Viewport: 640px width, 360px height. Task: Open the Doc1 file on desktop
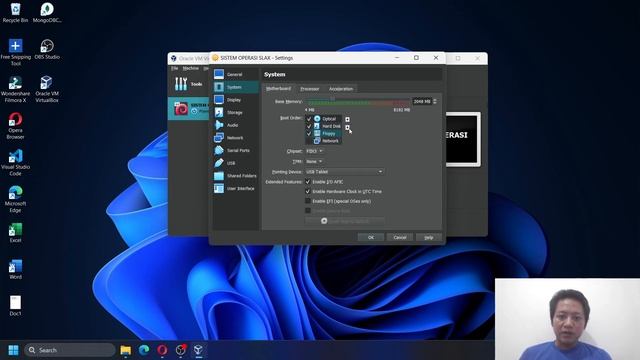(16, 306)
